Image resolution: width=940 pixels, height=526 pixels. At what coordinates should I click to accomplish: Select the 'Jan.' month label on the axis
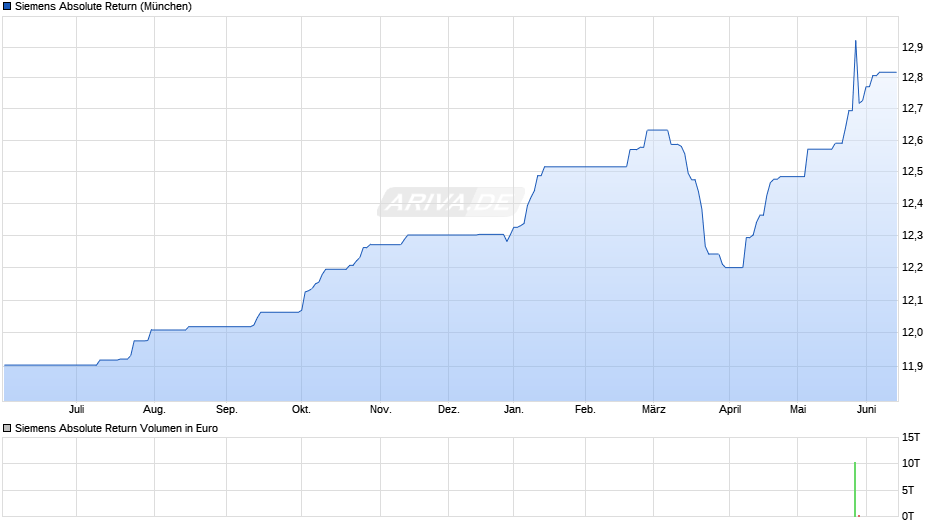(x=513, y=410)
